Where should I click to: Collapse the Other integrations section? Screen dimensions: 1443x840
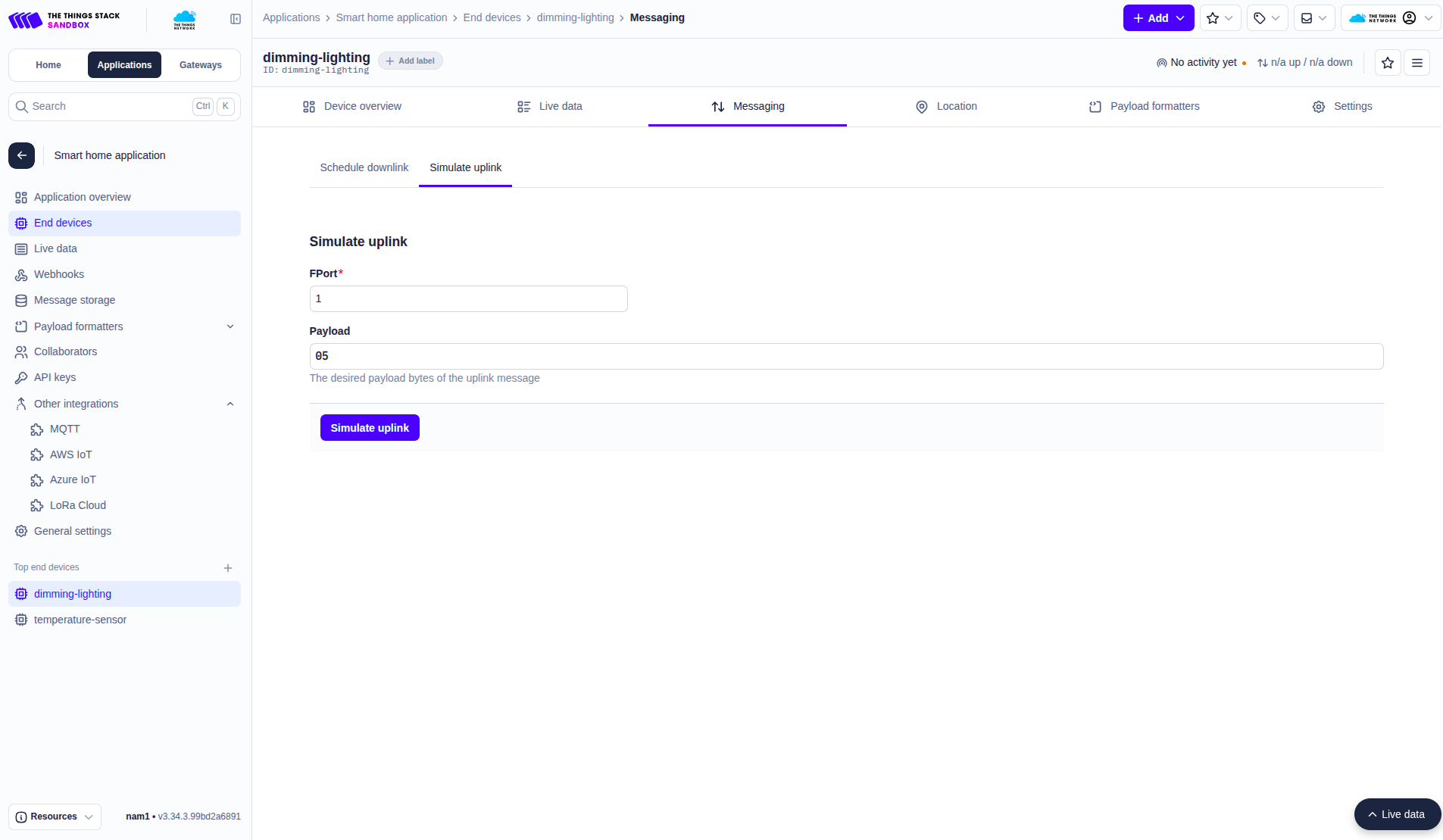click(x=230, y=404)
